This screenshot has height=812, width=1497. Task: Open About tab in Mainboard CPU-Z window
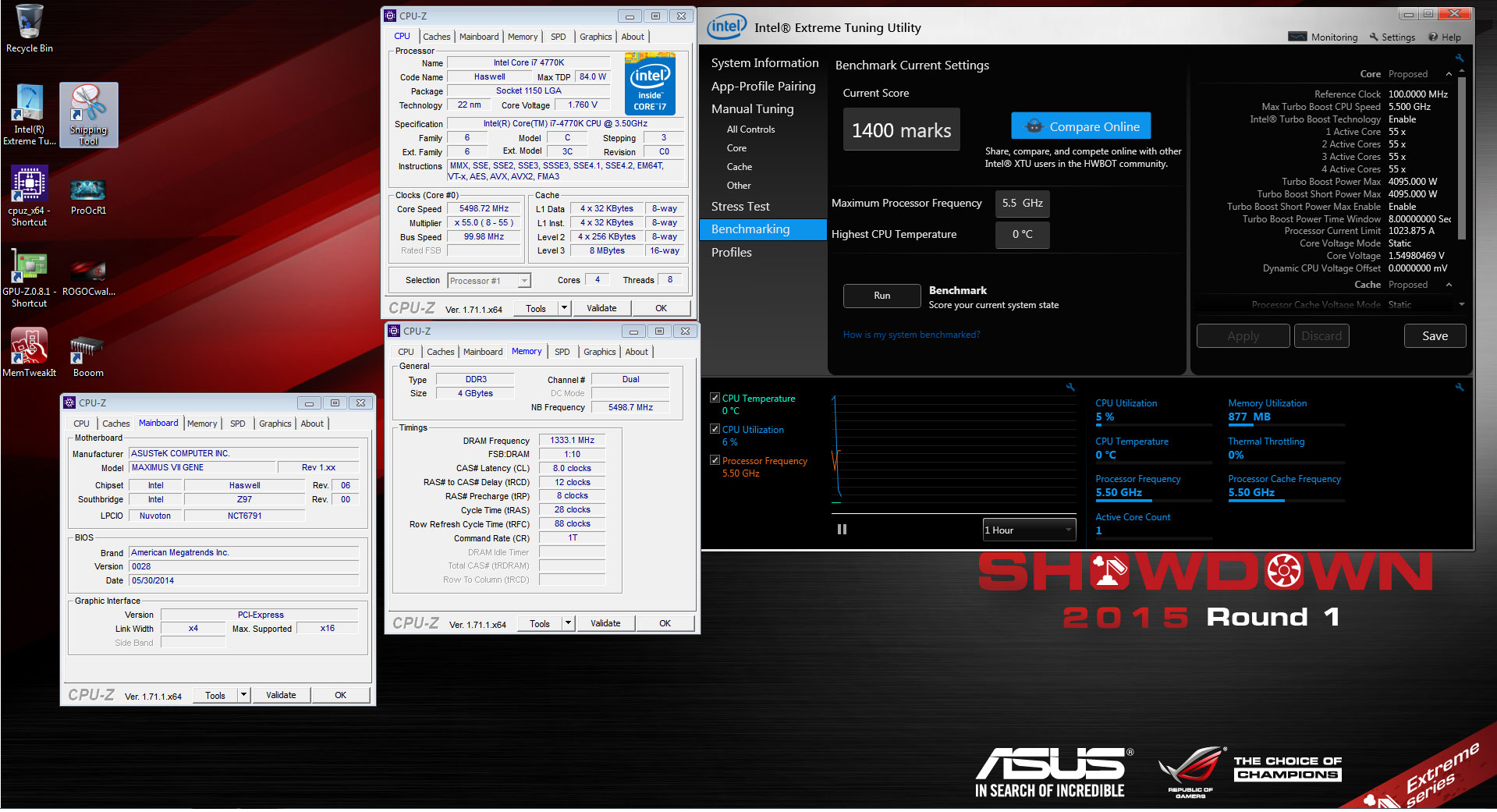312,424
